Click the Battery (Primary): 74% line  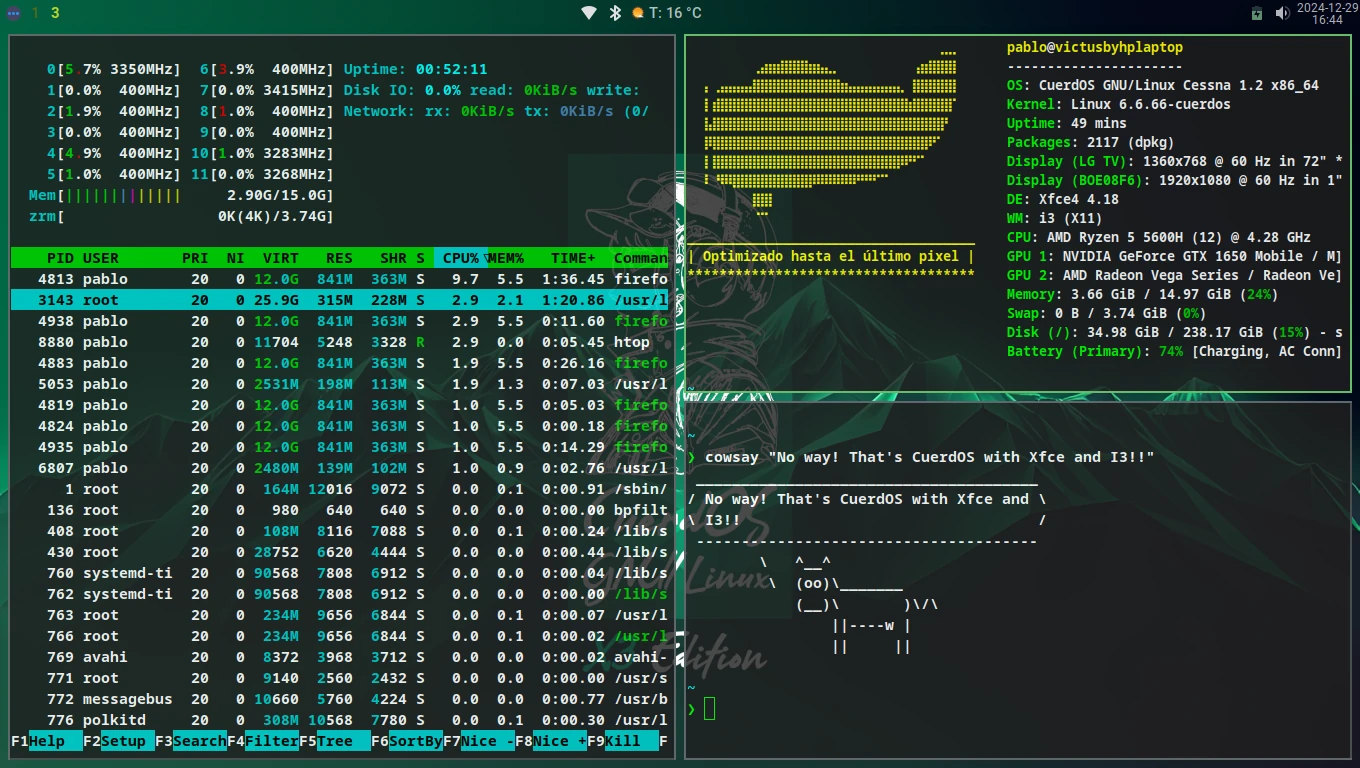coord(1174,351)
